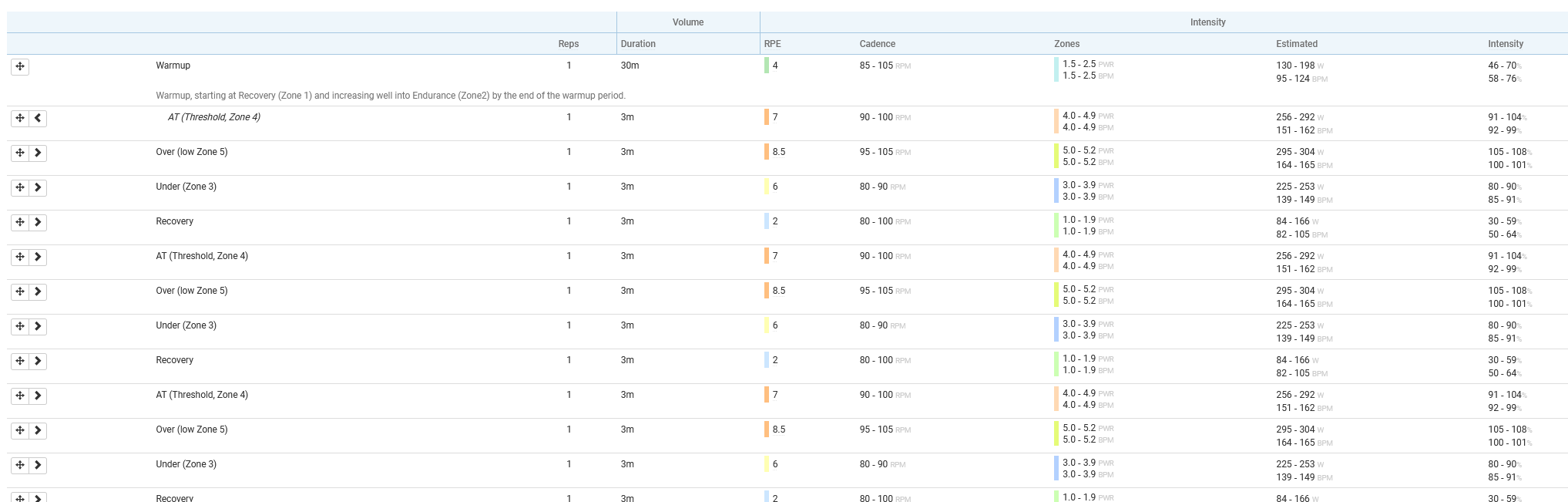The width and height of the screenshot is (1568, 502).
Task: Select the italic 'AT (Threshold, Zone 4)' name
Action: tap(214, 117)
